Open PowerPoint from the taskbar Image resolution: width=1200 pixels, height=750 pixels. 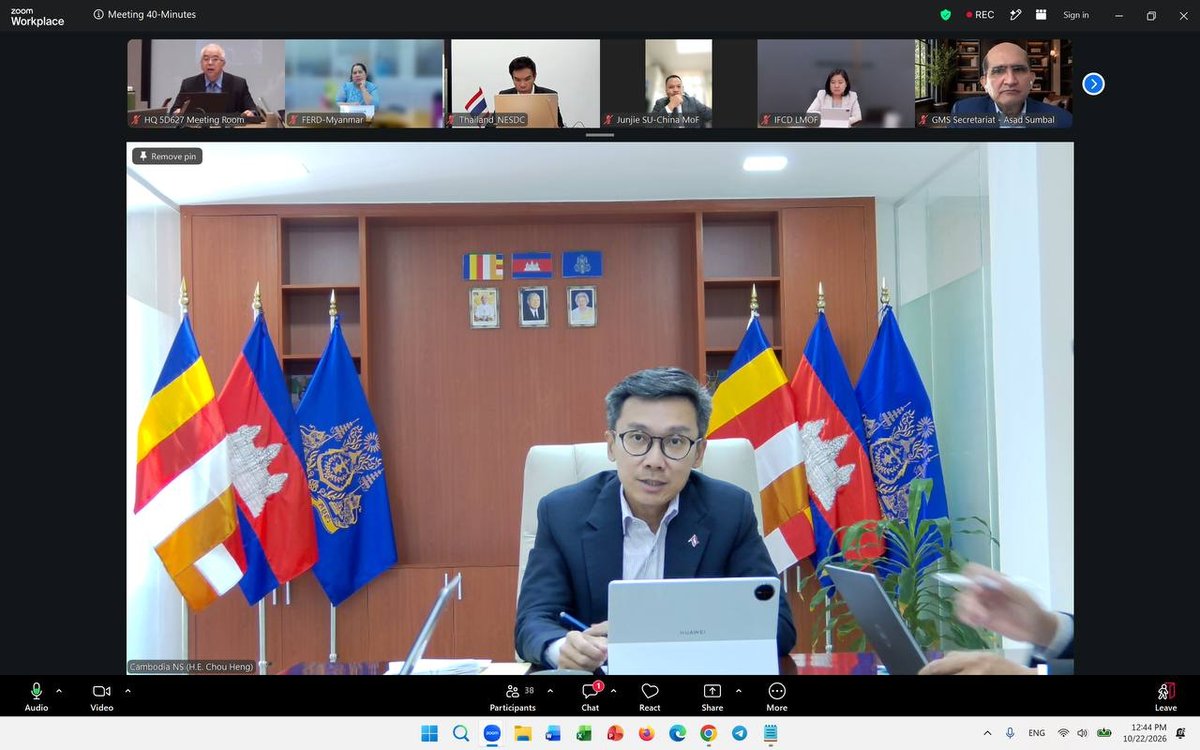[x=615, y=733]
